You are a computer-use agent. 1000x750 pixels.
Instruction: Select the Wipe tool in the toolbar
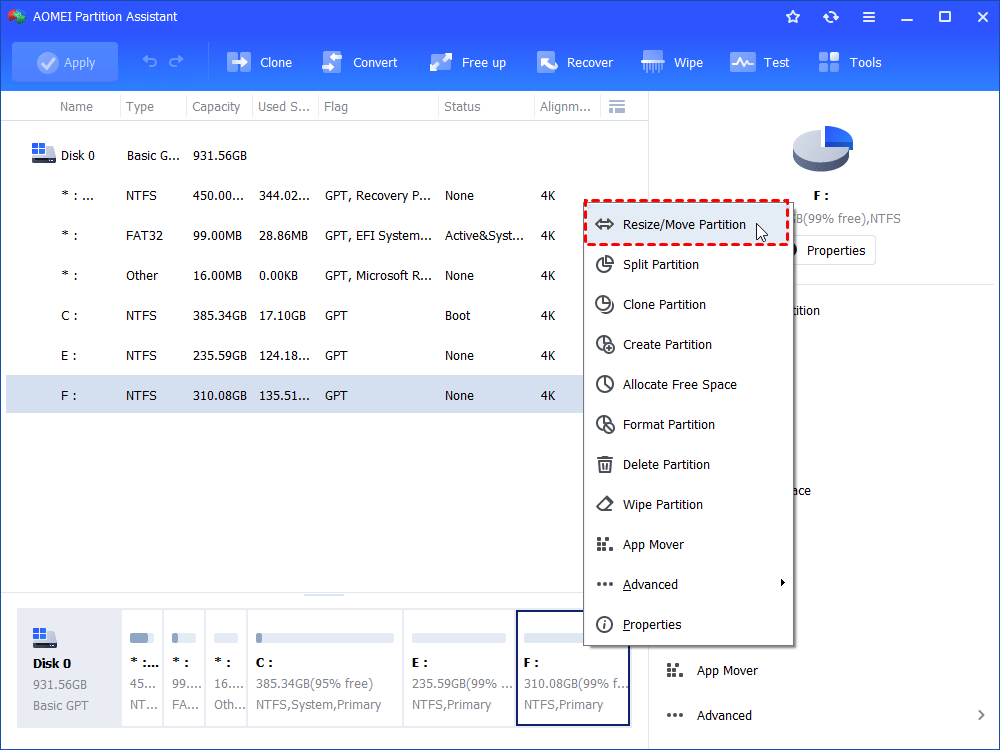coord(671,61)
